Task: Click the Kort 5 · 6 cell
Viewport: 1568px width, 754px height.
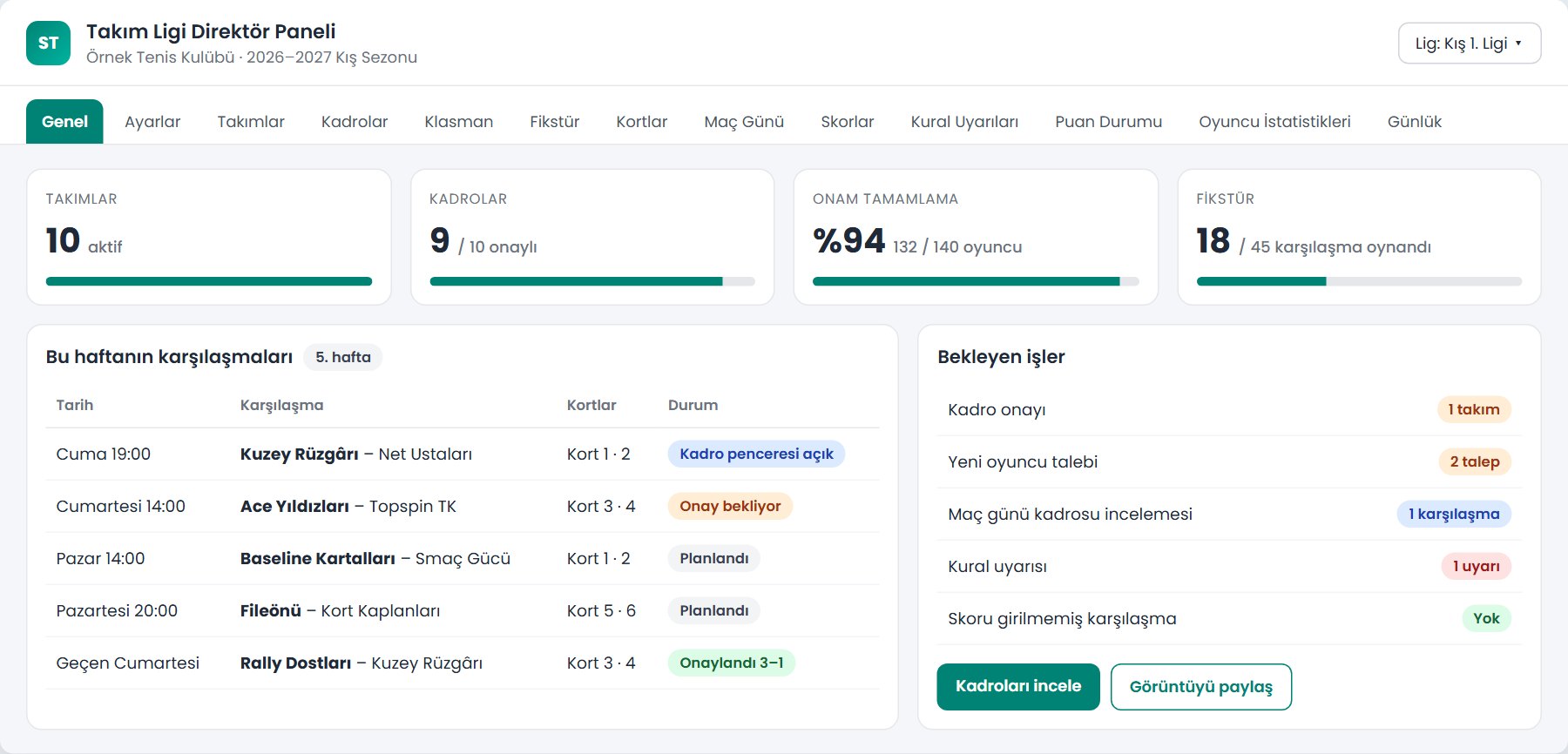Action: 601,610
